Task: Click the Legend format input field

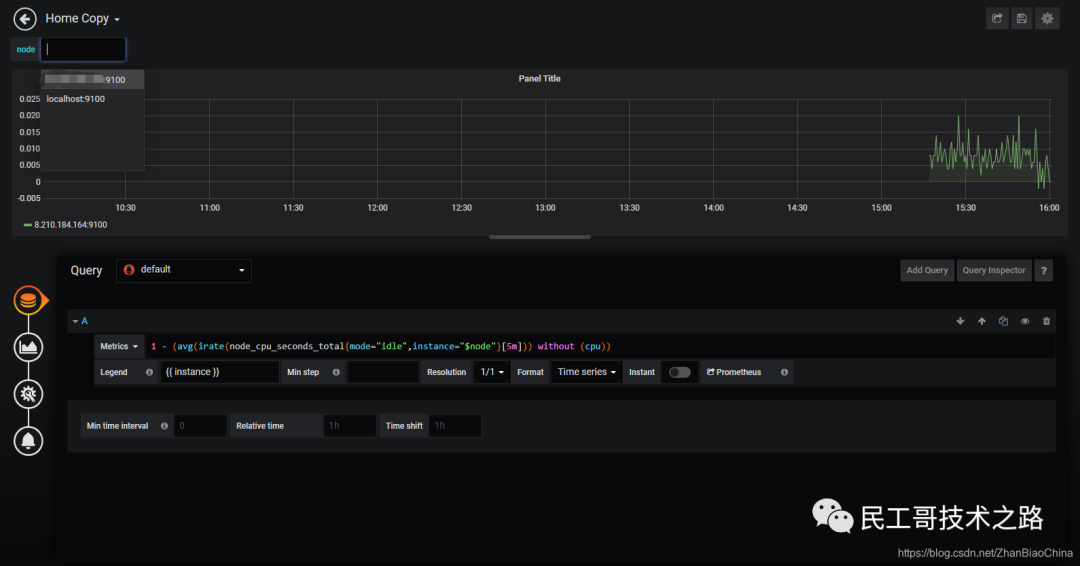Action: [219, 372]
